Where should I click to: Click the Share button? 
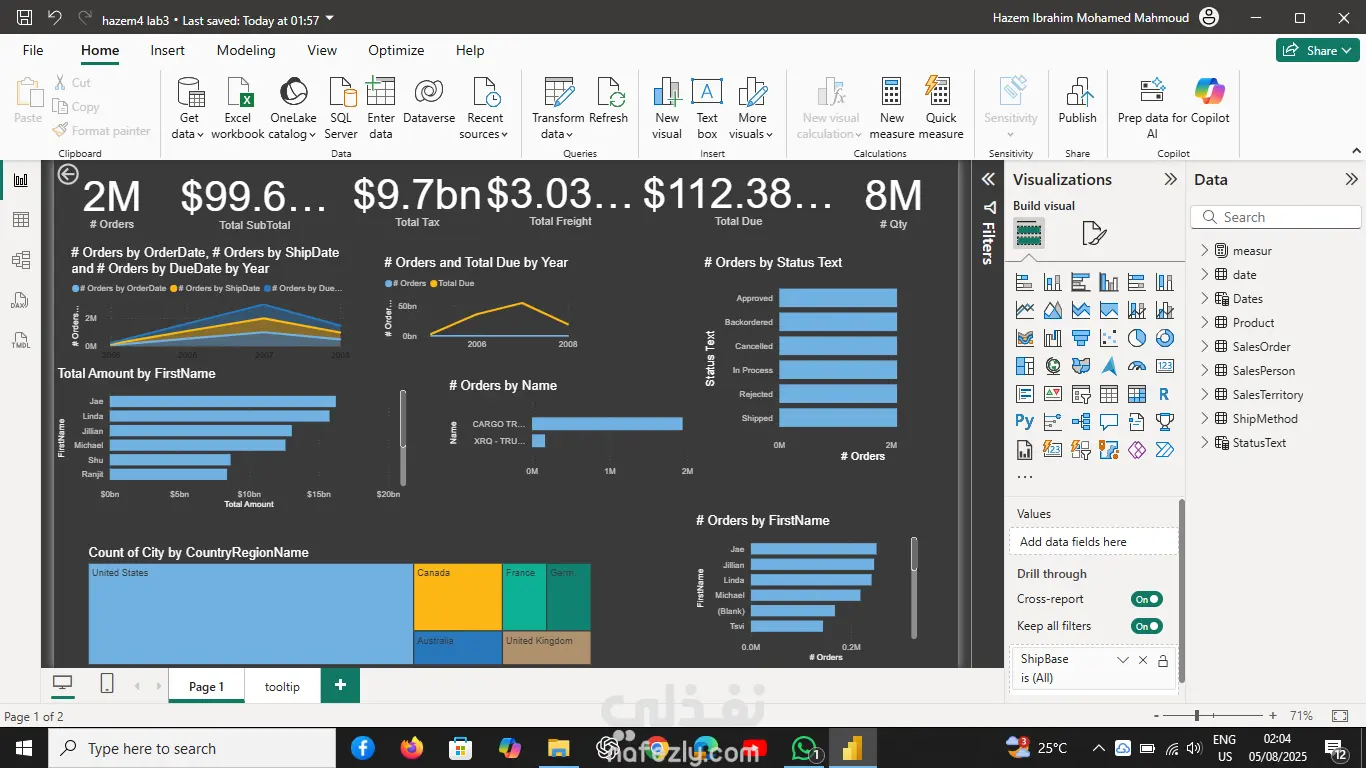pos(1316,50)
